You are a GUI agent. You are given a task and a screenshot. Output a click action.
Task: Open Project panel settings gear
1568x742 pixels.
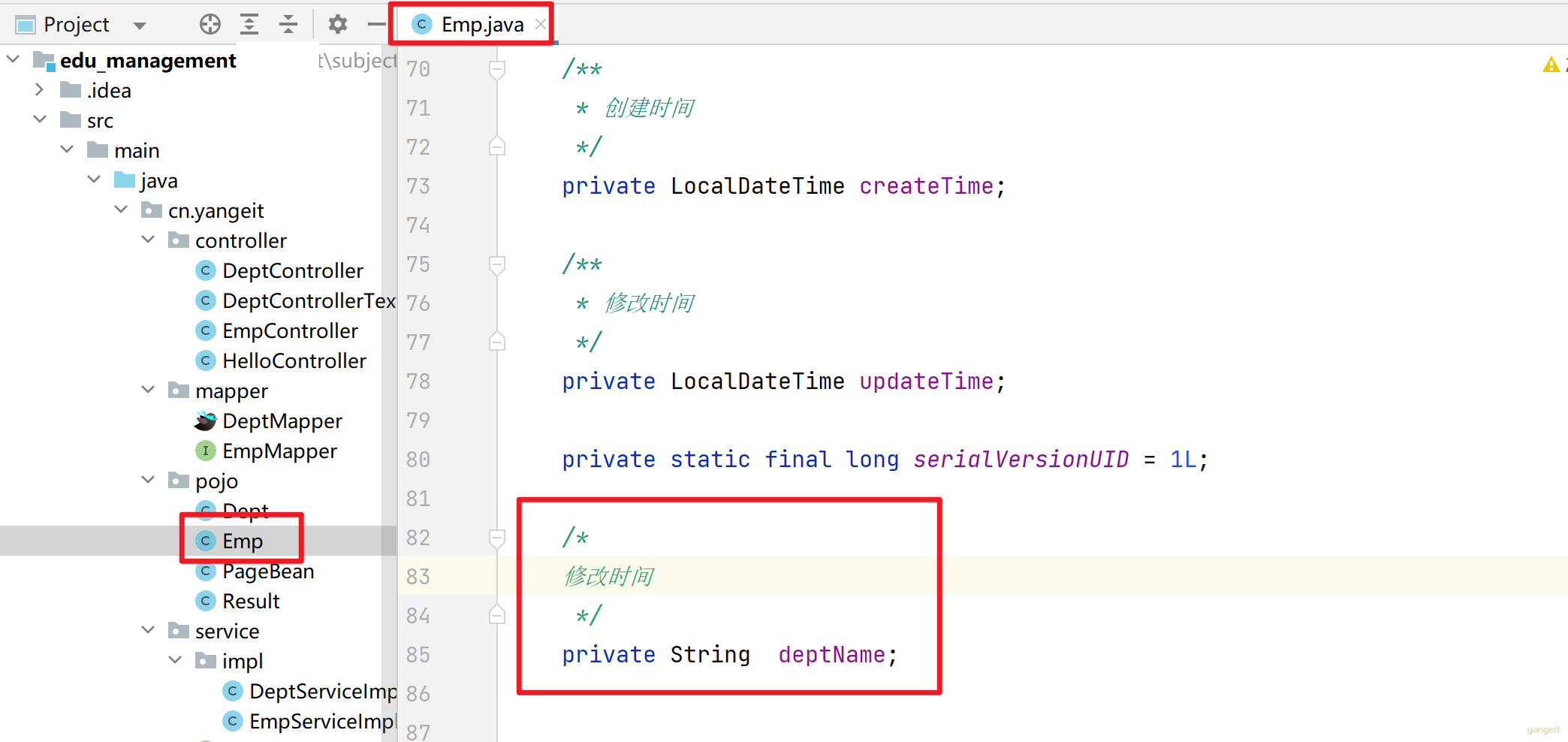[x=338, y=25]
